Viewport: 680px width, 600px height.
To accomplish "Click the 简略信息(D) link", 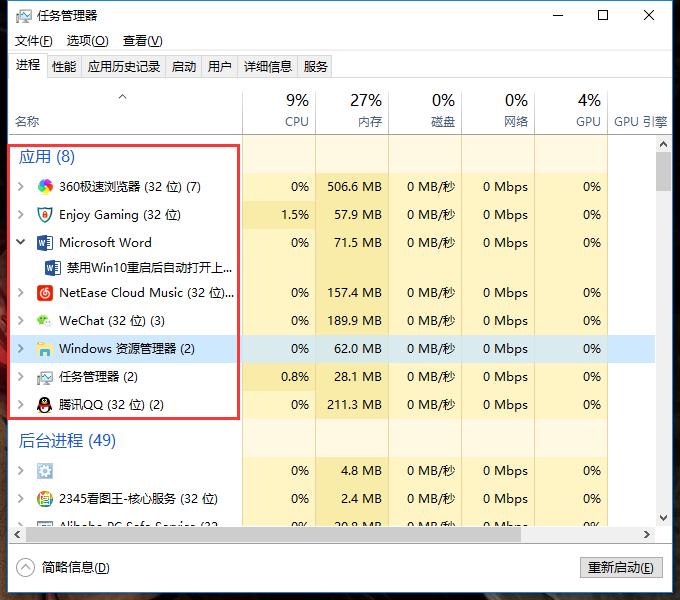I will (x=75, y=567).
